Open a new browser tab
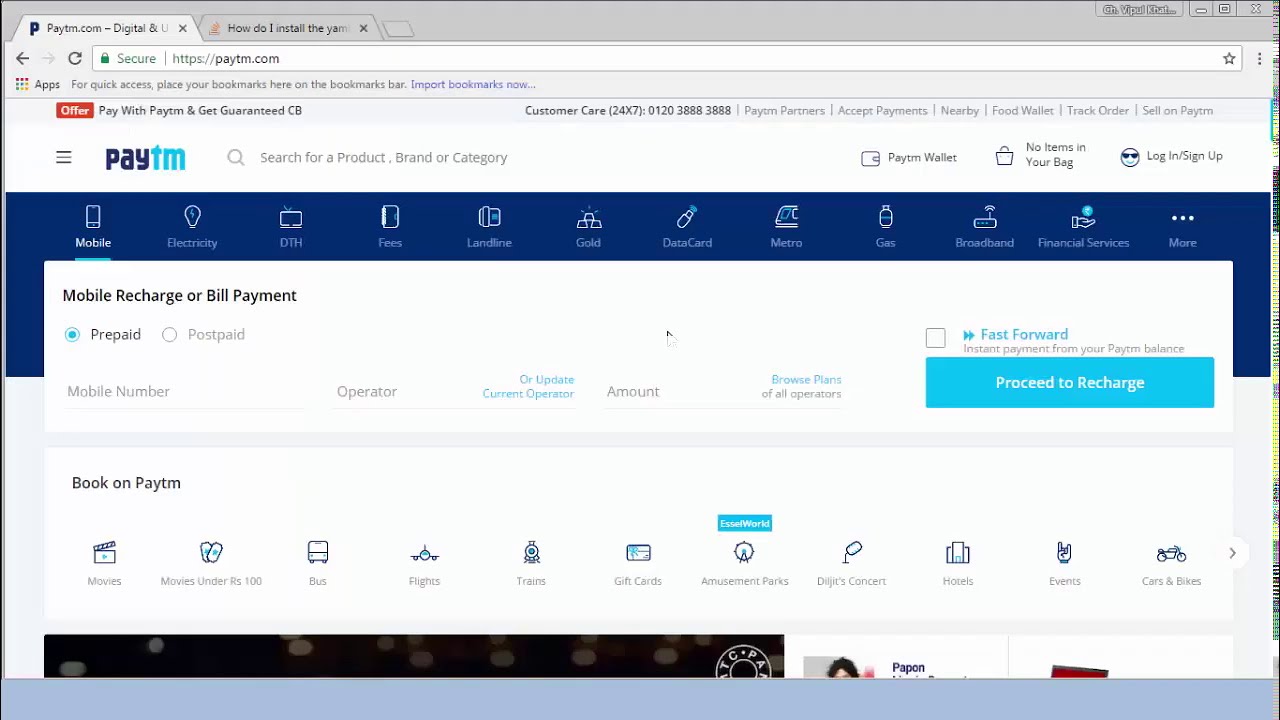The height and width of the screenshot is (720, 1280). click(x=398, y=29)
